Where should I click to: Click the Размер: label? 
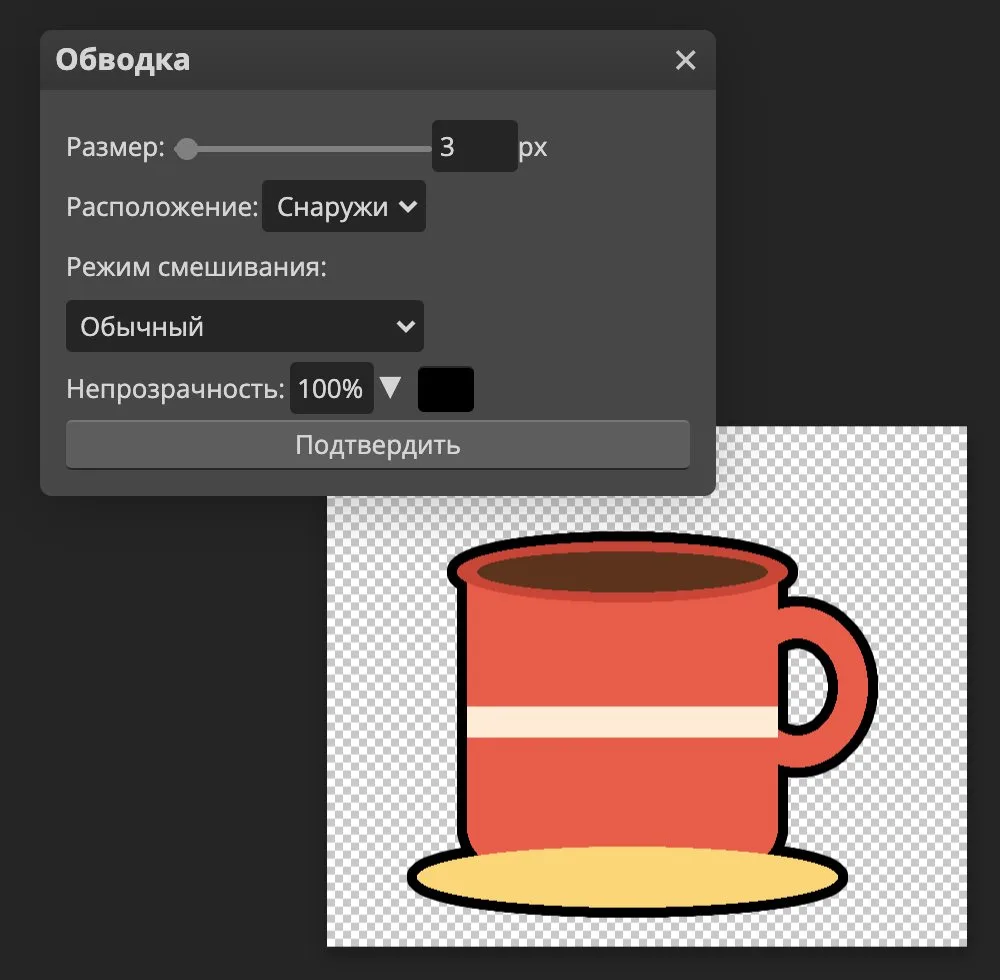(115, 147)
